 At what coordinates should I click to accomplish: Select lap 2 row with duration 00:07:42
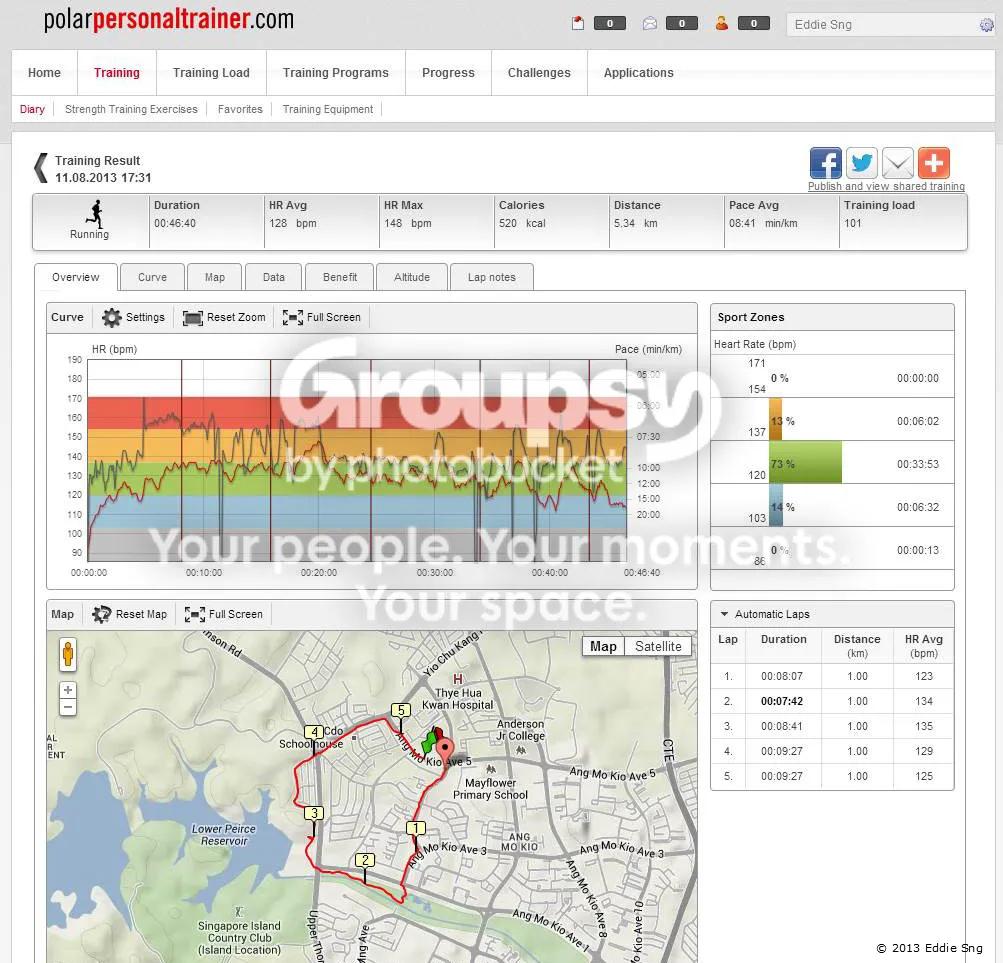(x=832, y=701)
